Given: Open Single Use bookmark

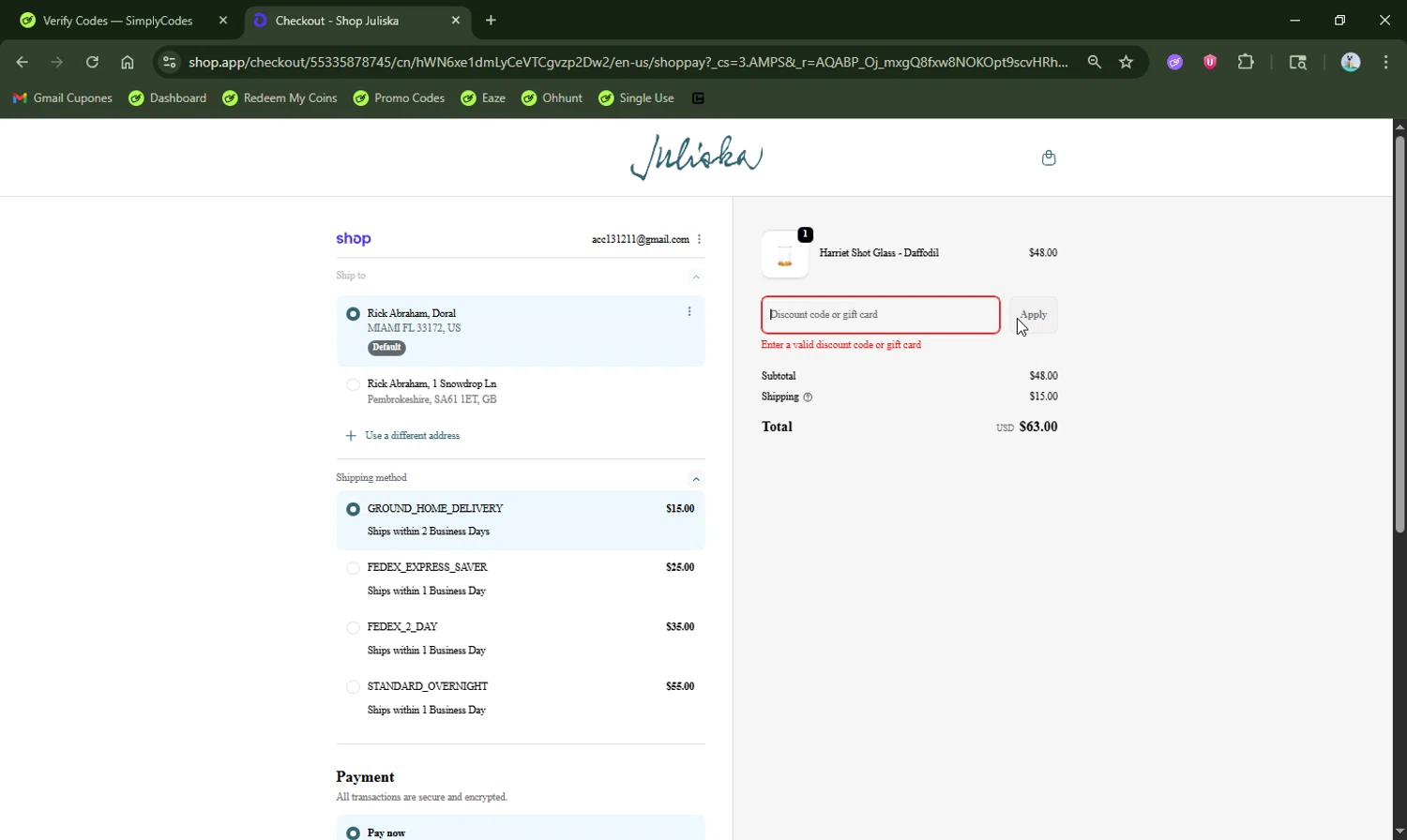Looking at the screenshot, I should coord(636,97).
